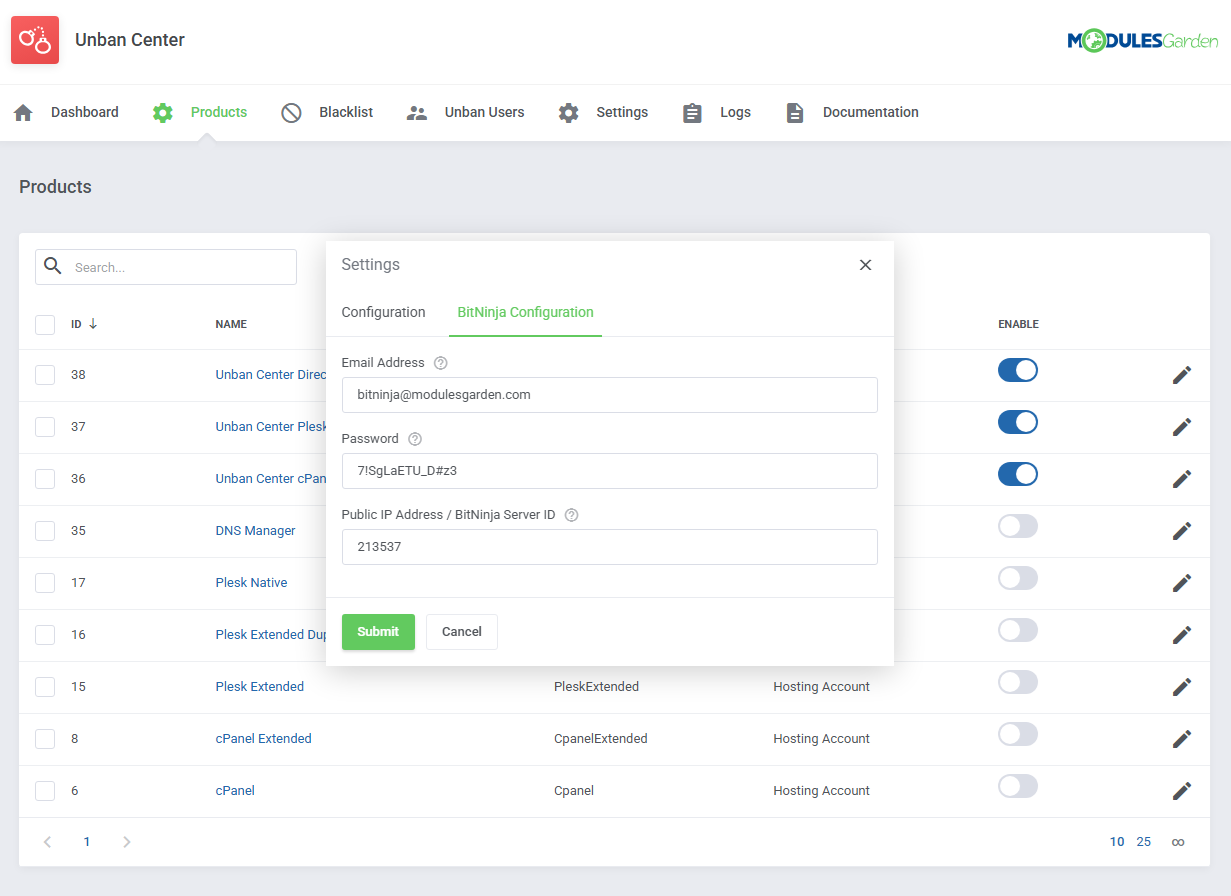Click the pencil edit icon for DNS Manager
This screenshot has width=1231, height=896.
(x=1181, y=531)
